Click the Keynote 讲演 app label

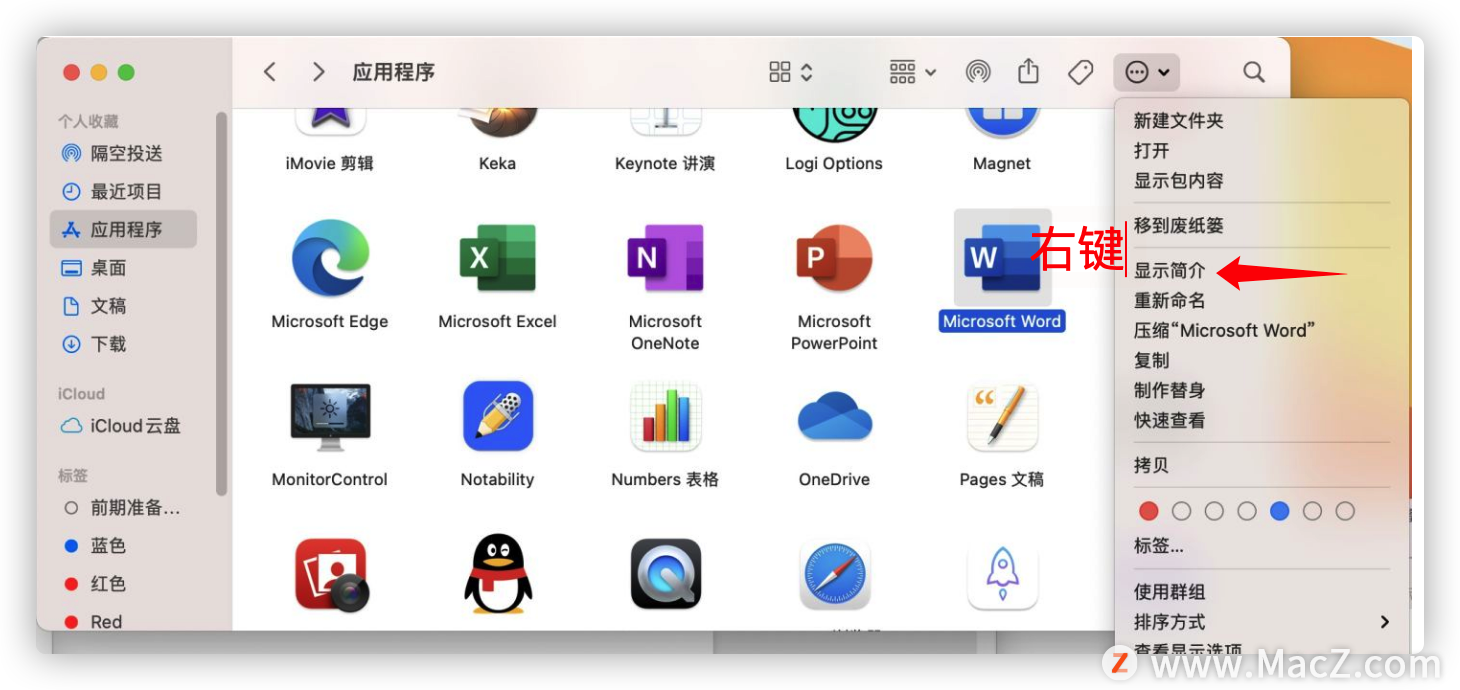point(665,163)
